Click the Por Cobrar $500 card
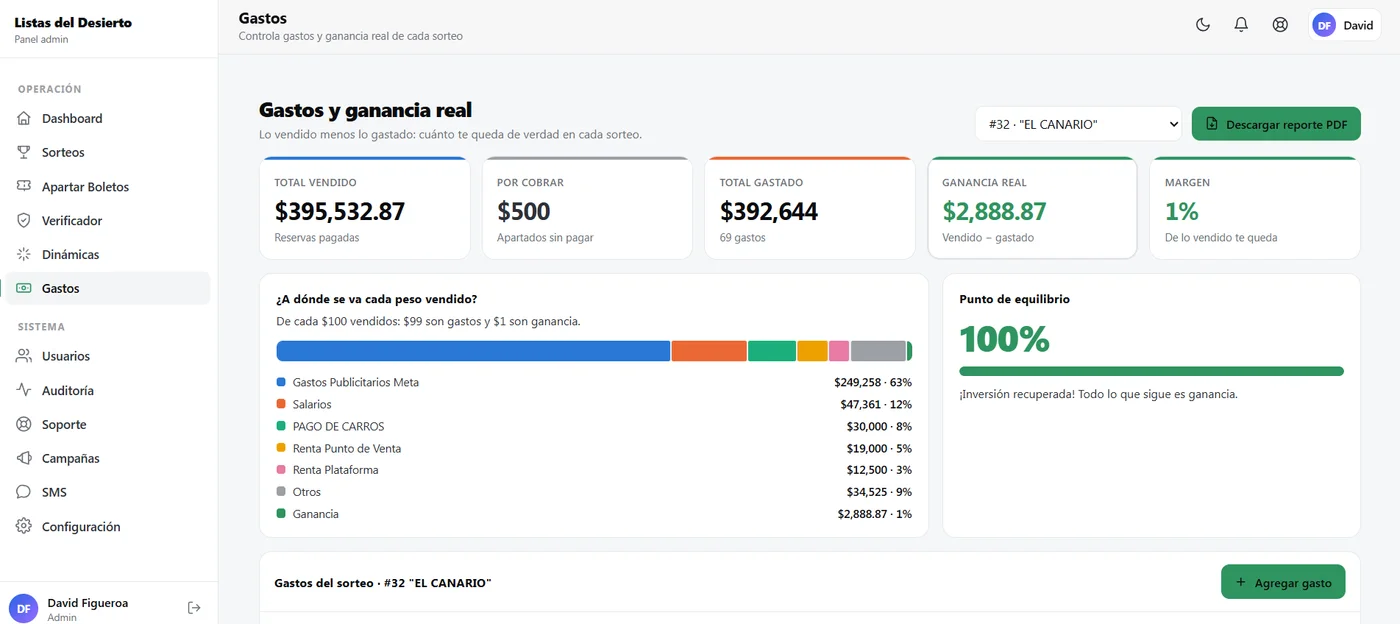 [x=587, y=208]
